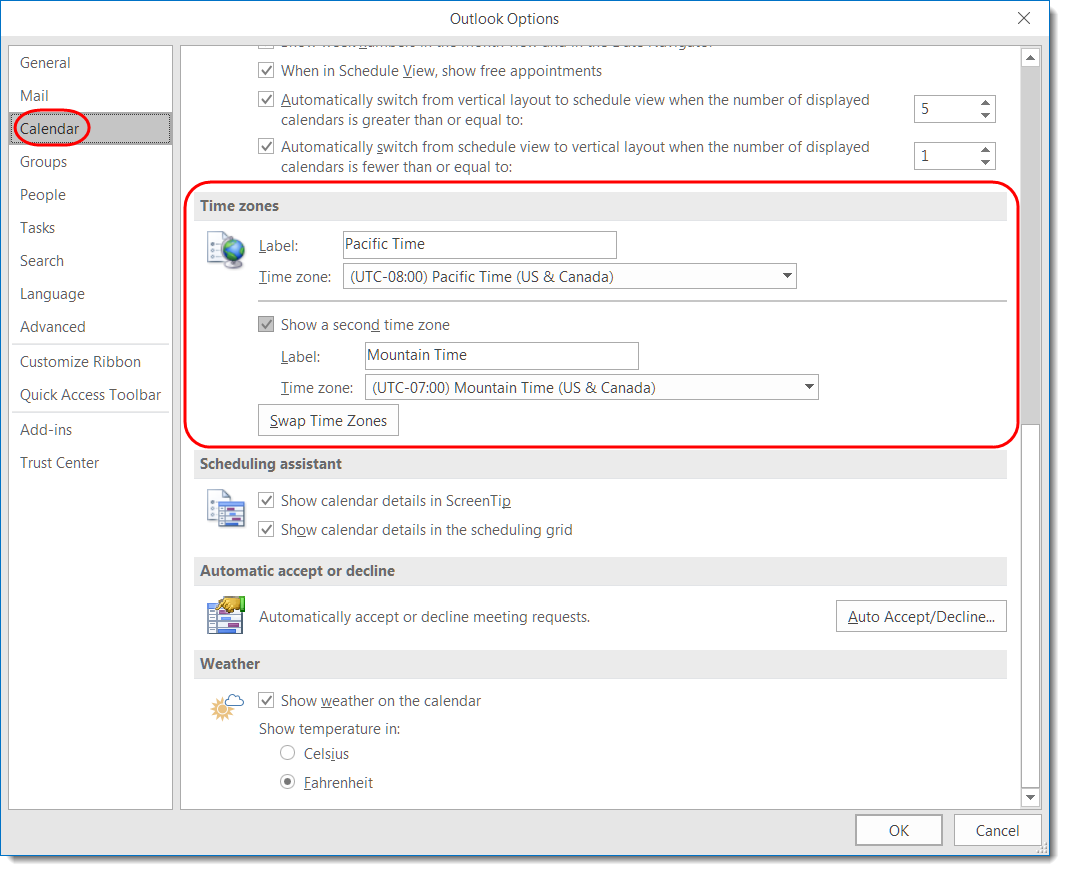This screenshot has width=1065, height=871.
Task: Uncheck Show calendar details in ScreenTip
Action: pos(267,501)
